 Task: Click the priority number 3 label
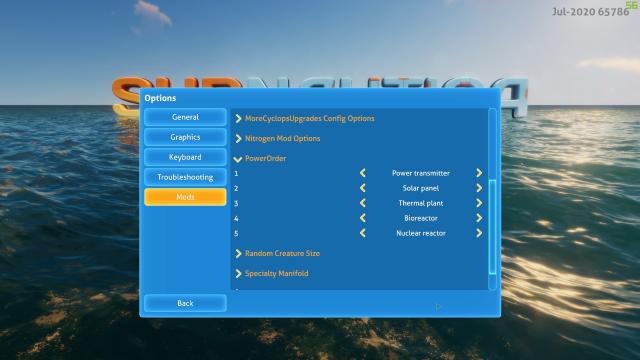(236, 203)
